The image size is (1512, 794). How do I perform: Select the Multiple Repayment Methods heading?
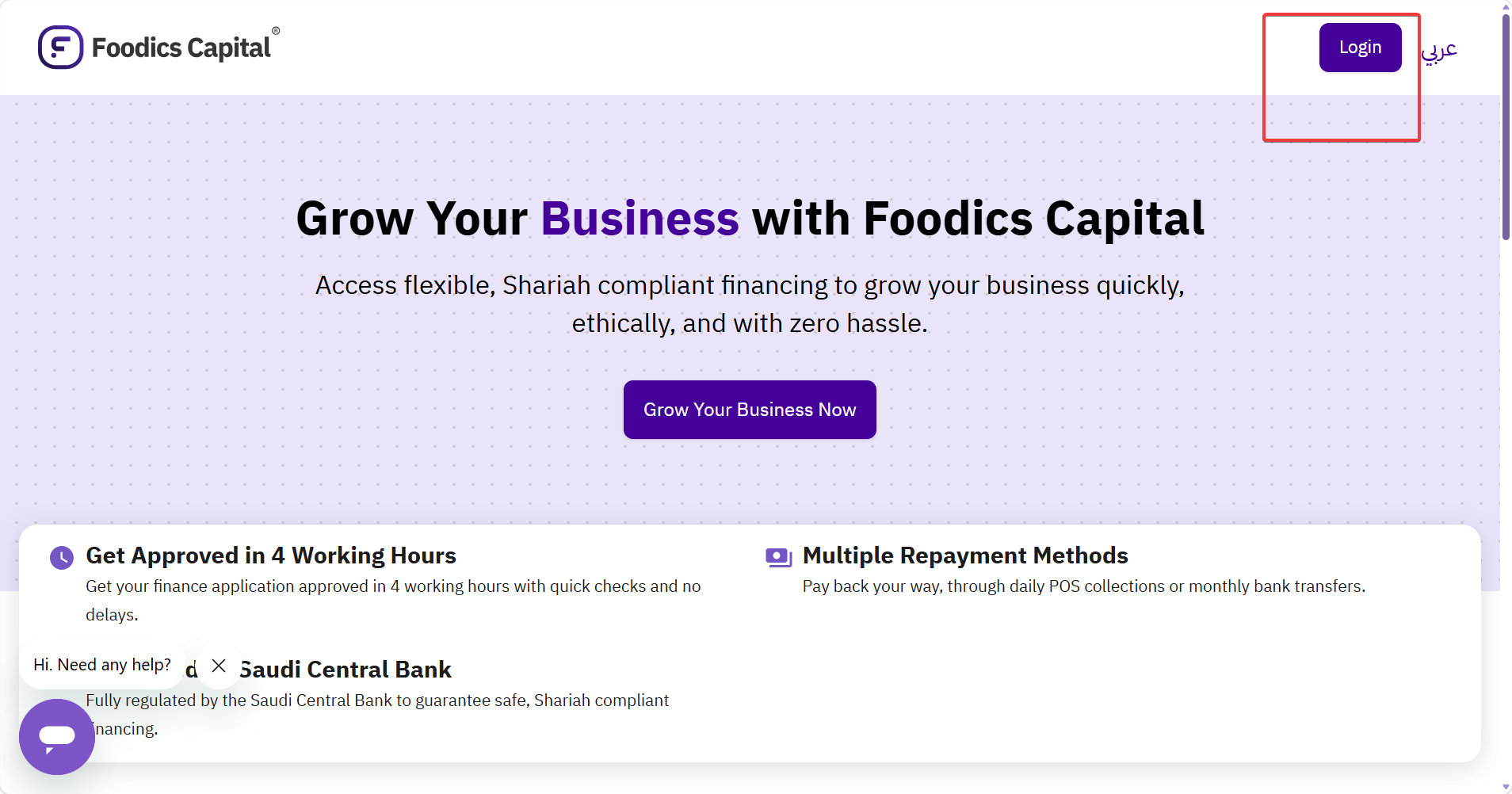[965, 555]
